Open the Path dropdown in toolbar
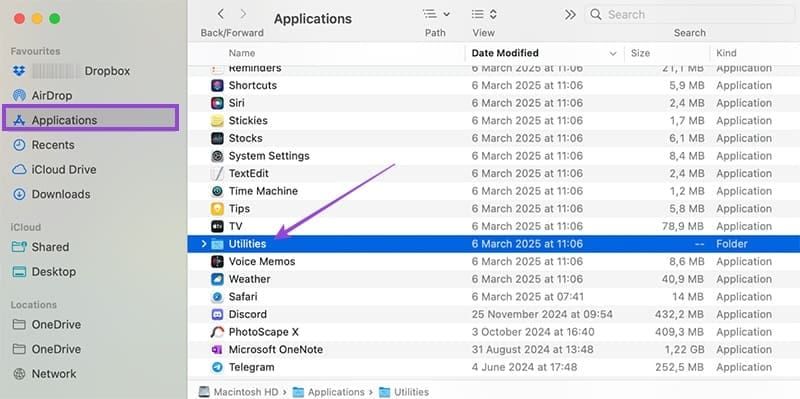 coord(436,14)
